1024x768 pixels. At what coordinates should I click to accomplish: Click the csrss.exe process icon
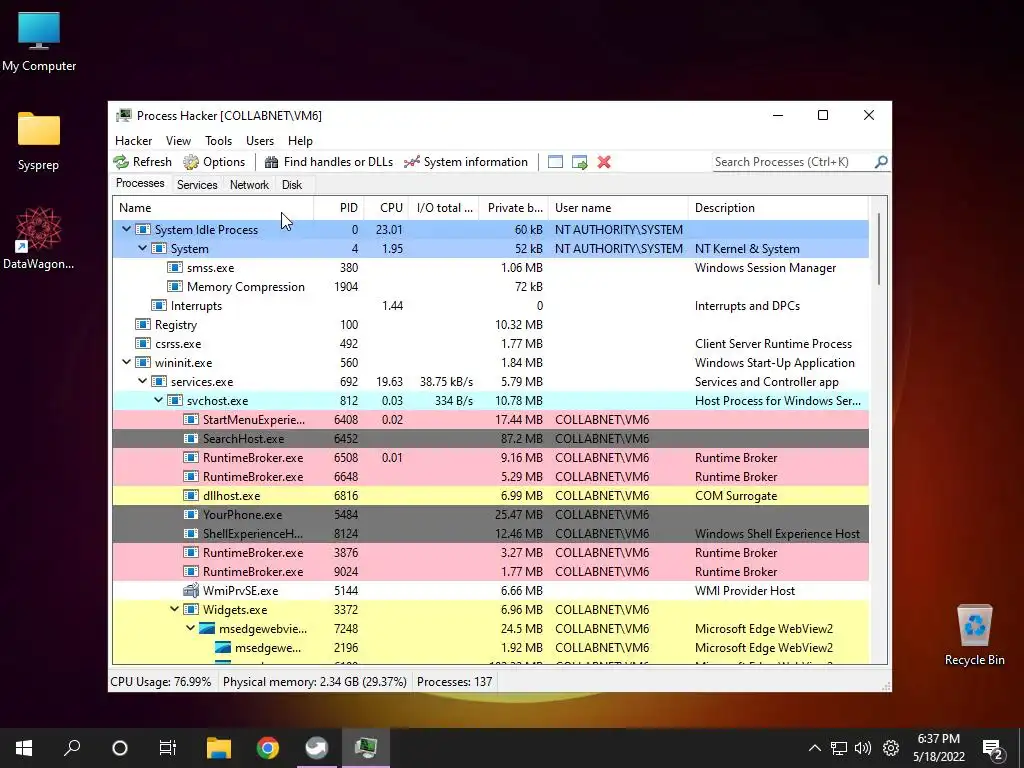142,344
